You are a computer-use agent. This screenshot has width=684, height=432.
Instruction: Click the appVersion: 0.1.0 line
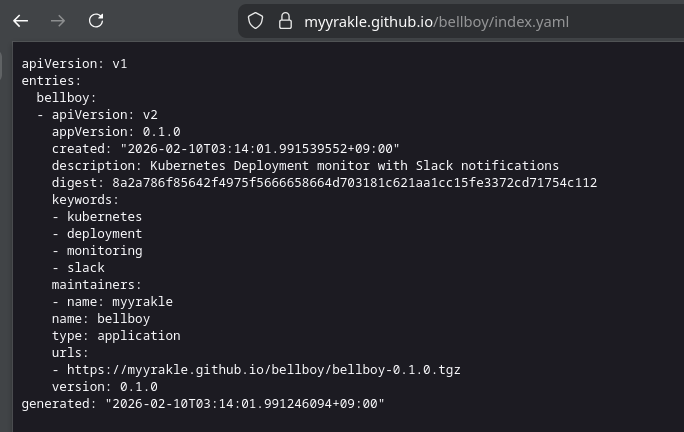coord(116,131)
